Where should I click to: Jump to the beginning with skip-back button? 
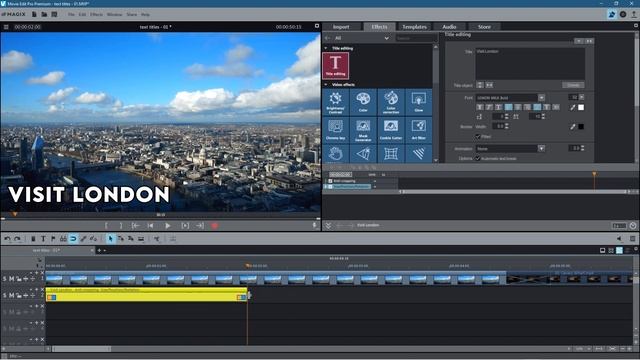click(x=151, y=225)
